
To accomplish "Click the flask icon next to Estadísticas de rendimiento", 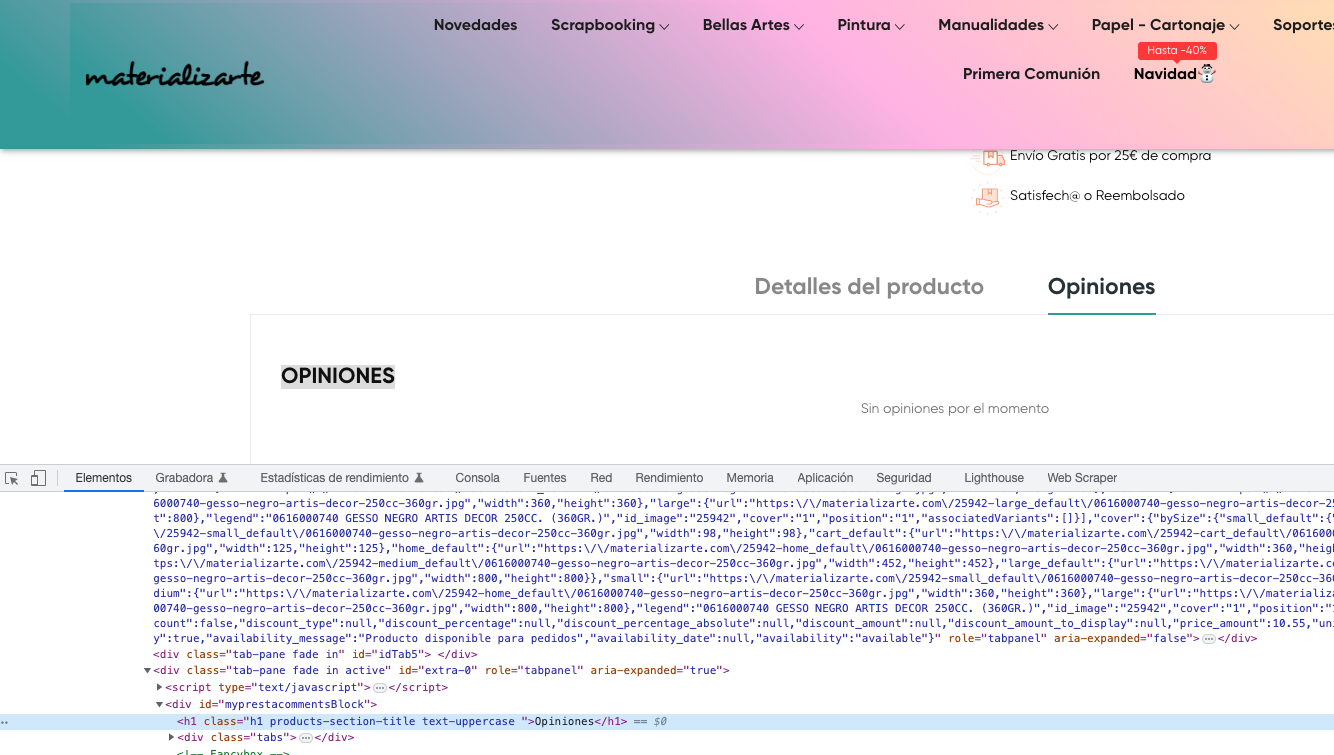I will coord(420,478).
